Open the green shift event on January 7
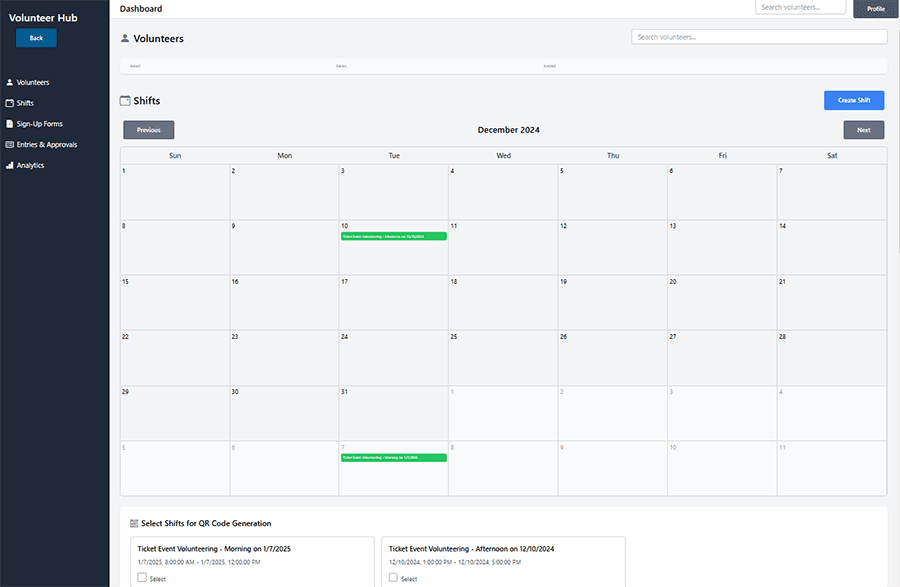Viewport: 900px width, 587px height. click(x=394, y=458)
